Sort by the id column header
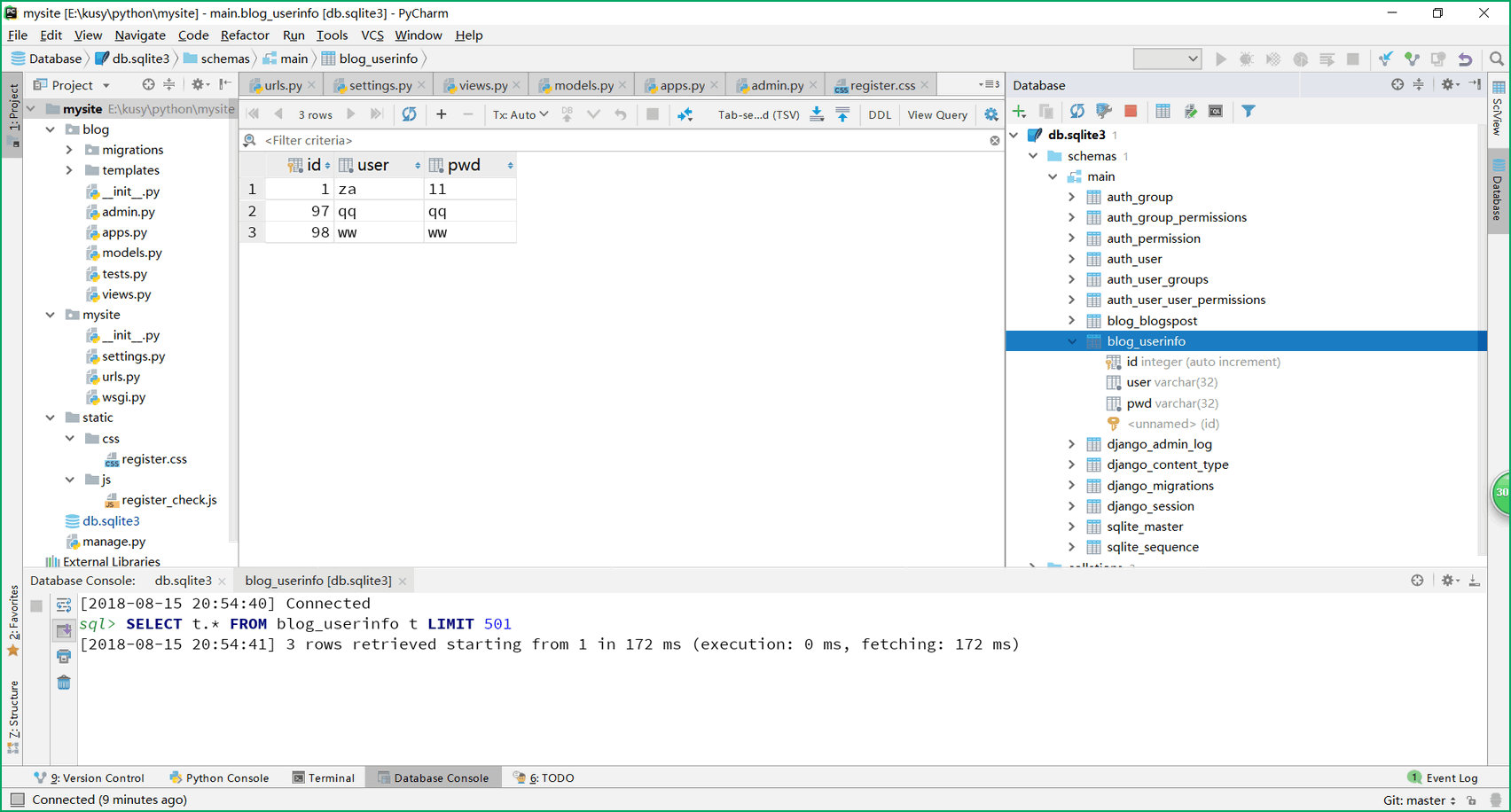Image resolution: width=1511 pixels, height=812 pixels. (x=309, y=165)
